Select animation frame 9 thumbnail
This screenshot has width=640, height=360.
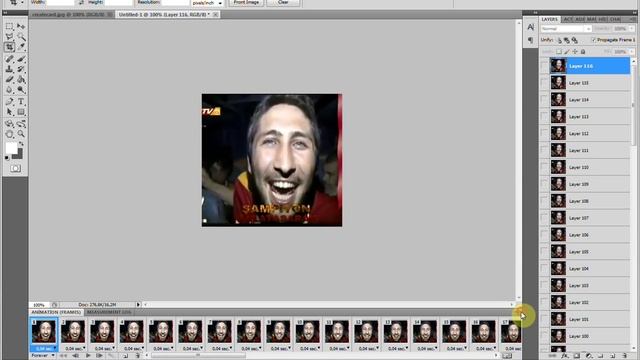(278, 331)
